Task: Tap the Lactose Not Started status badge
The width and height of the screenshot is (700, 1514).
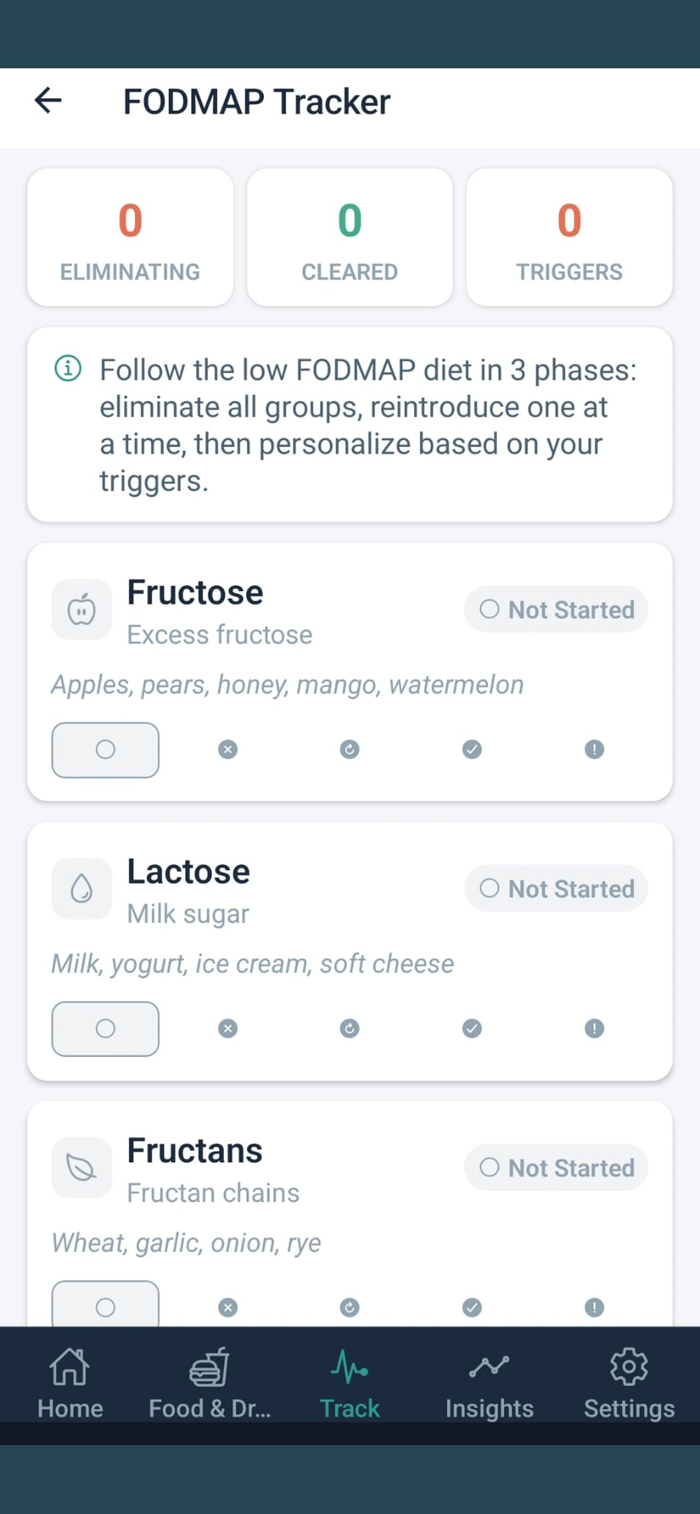Action: coord(556,888)
